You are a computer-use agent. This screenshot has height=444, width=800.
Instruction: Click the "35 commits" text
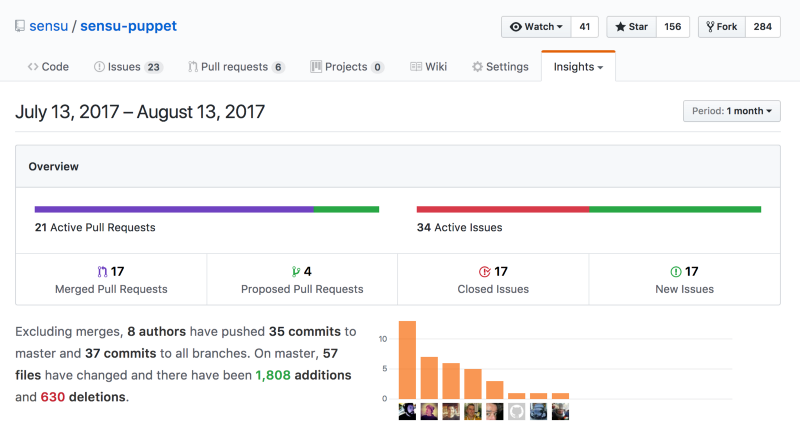pos(305,331)
